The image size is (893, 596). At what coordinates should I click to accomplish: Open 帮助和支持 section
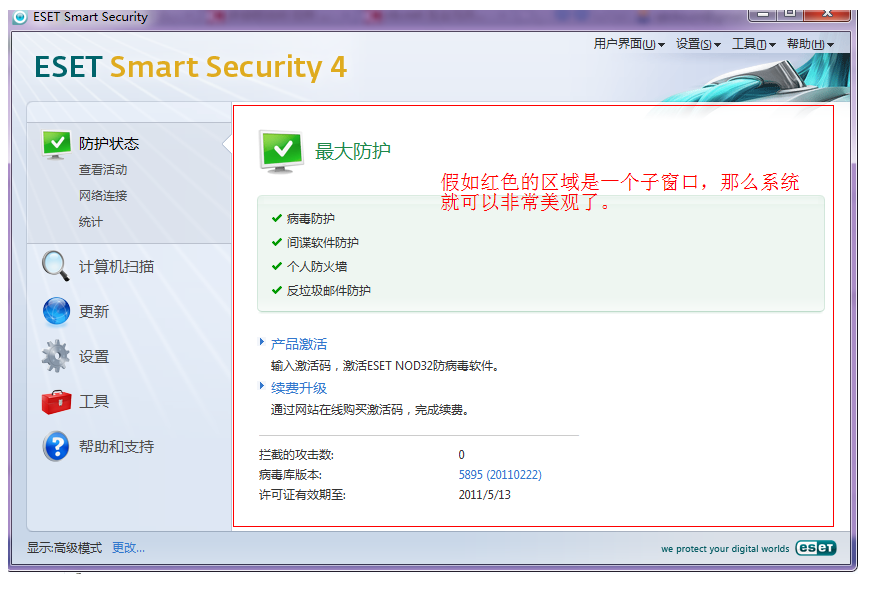(116, 446)
